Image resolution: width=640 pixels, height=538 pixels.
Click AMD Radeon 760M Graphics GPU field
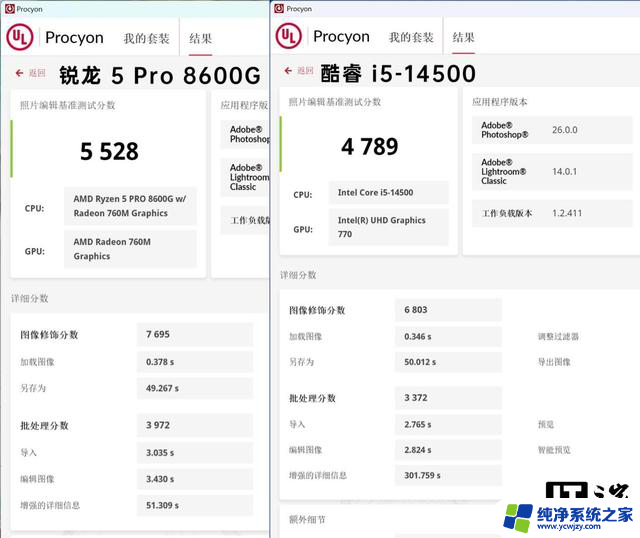130,249
